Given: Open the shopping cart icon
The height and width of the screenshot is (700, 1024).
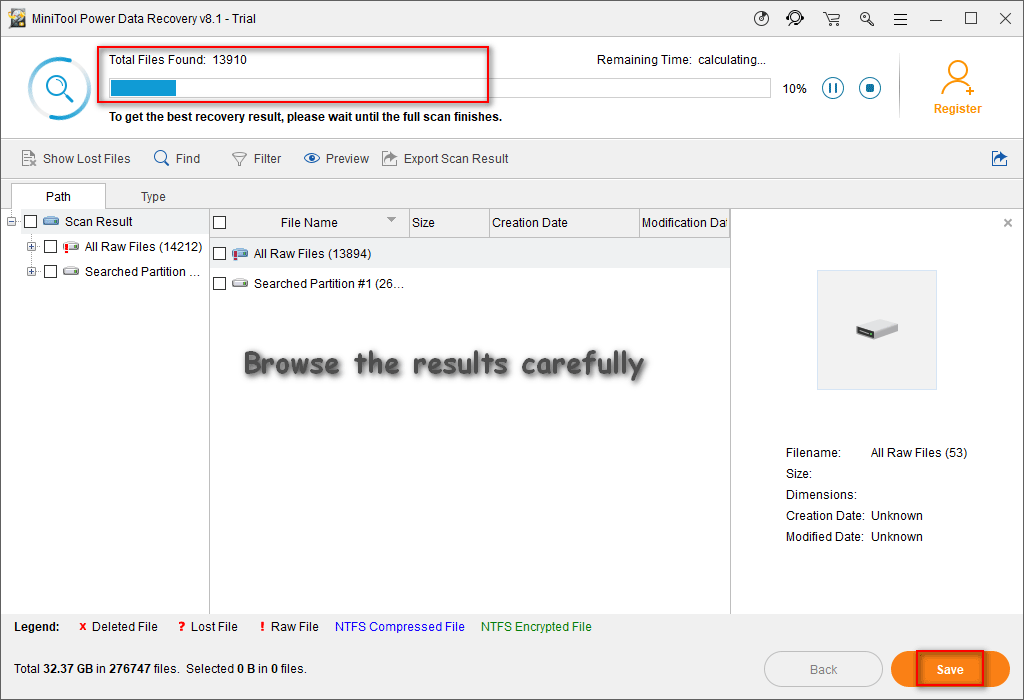Looking at the screenshot, I should click(831, 19).
